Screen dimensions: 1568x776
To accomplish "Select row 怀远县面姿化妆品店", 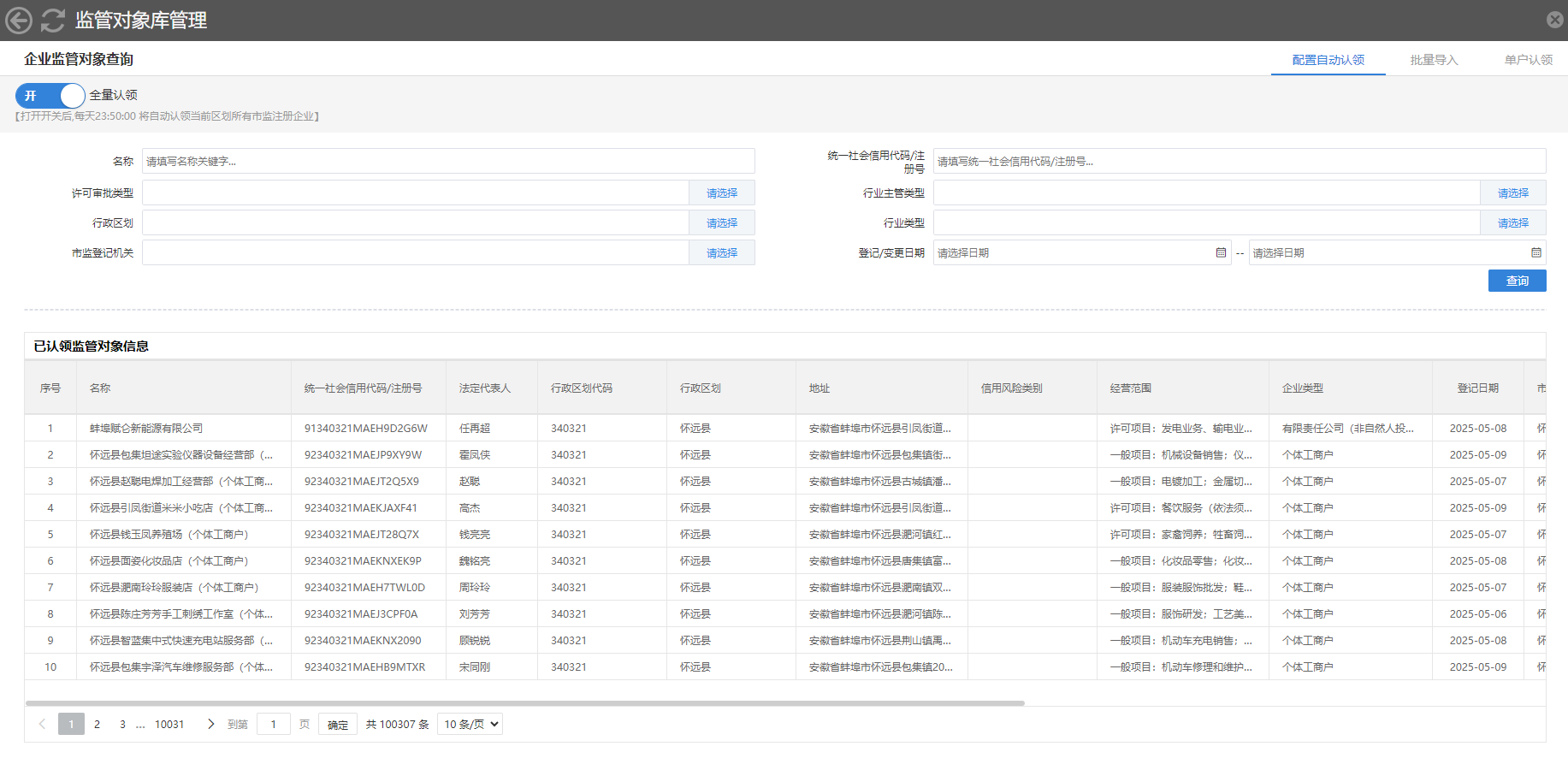I will click(x=784, y=560).
